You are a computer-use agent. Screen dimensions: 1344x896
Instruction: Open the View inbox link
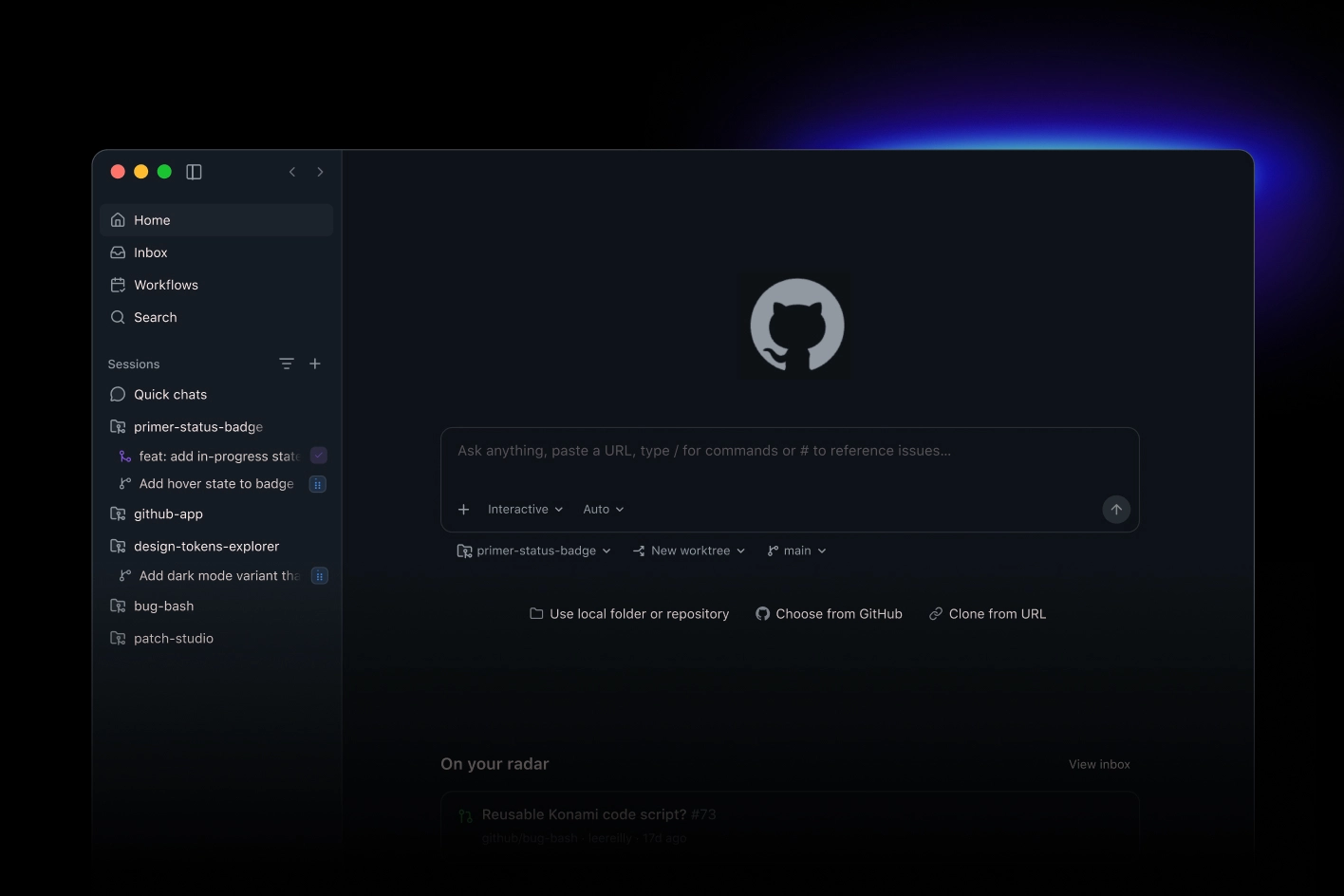pos(1099,764)
